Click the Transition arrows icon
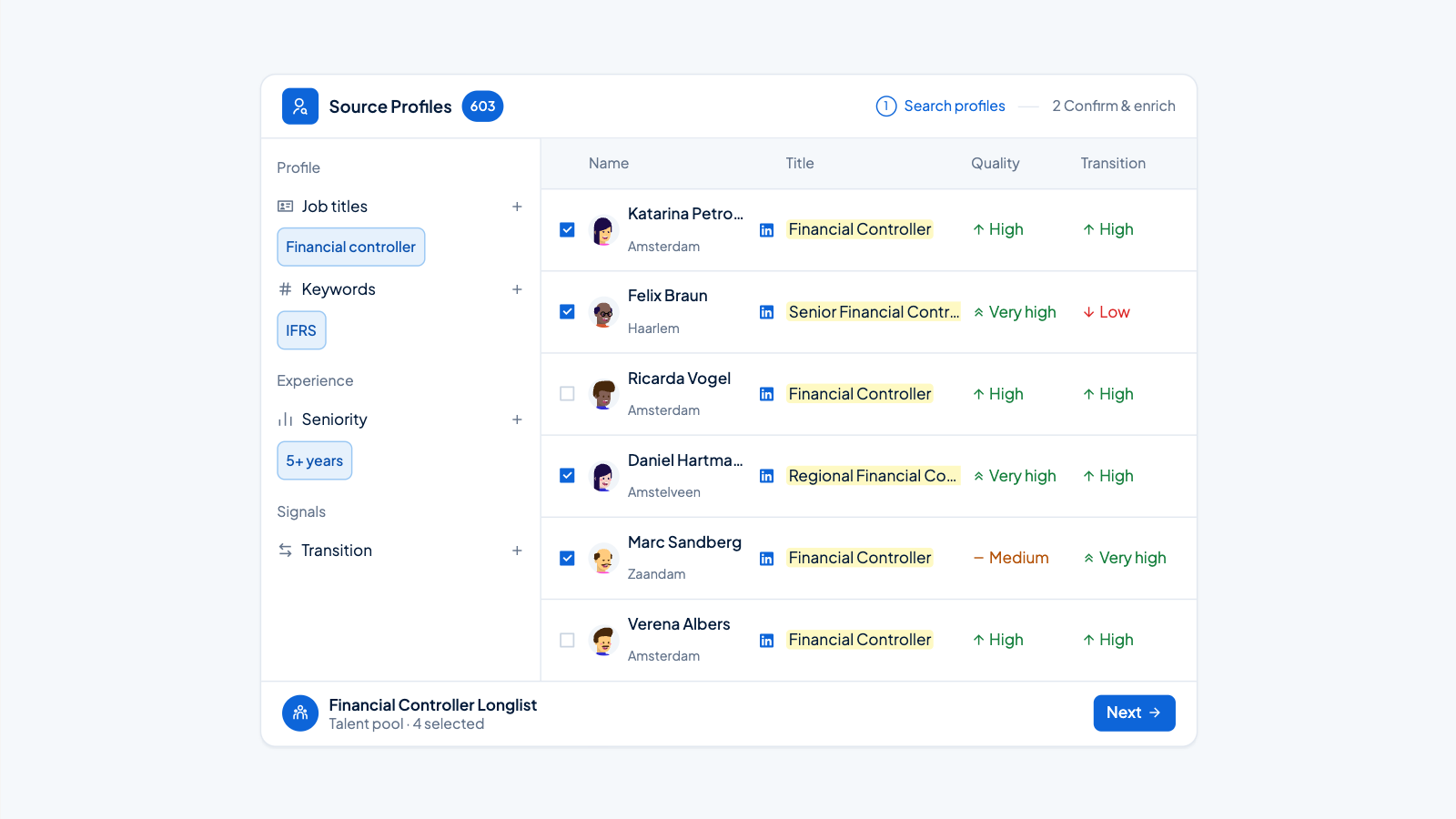The image size is (1456, 819). [x=286, y=551]
